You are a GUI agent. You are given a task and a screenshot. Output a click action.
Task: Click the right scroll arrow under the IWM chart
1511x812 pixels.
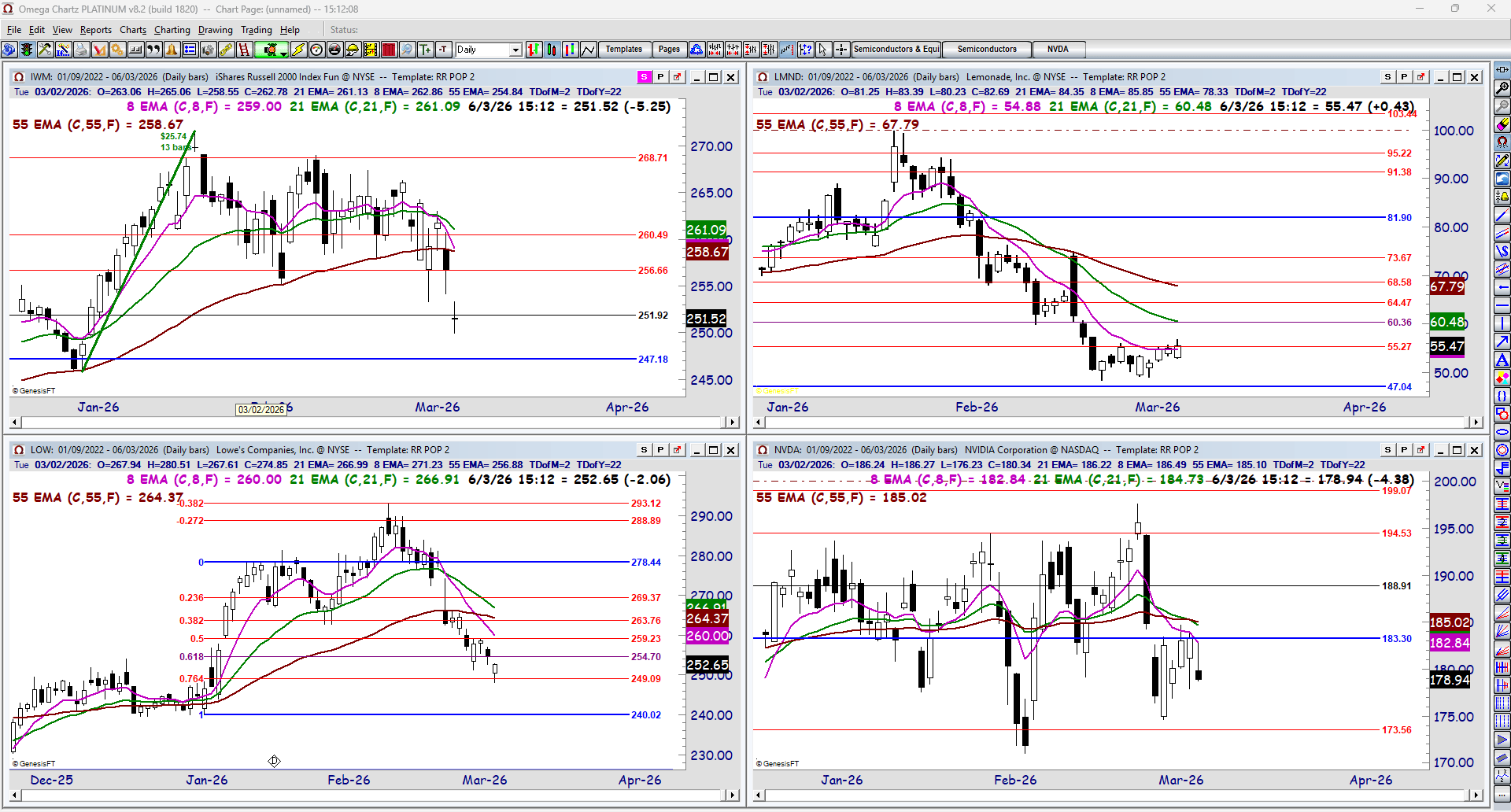click(732, 423)
